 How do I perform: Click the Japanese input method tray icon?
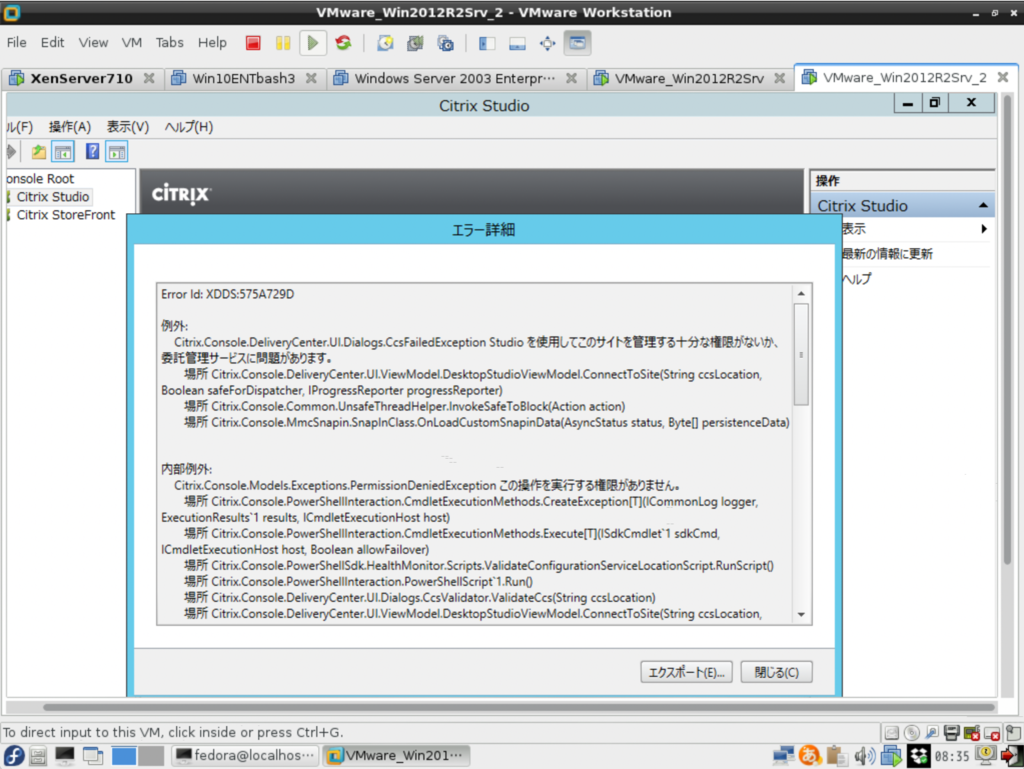(x=810, y=755)
